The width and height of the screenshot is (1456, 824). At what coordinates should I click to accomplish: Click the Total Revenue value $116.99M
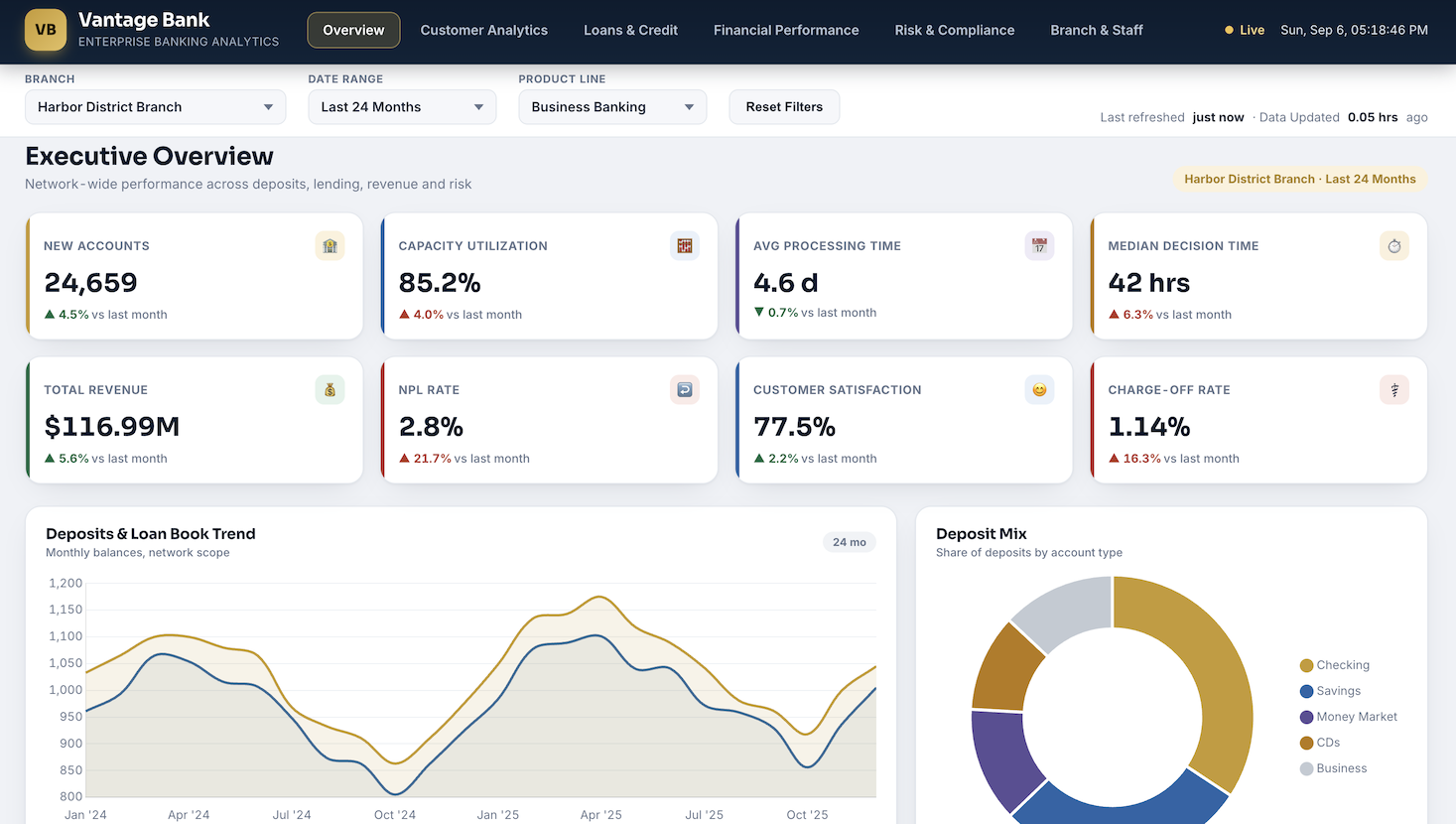112,427
